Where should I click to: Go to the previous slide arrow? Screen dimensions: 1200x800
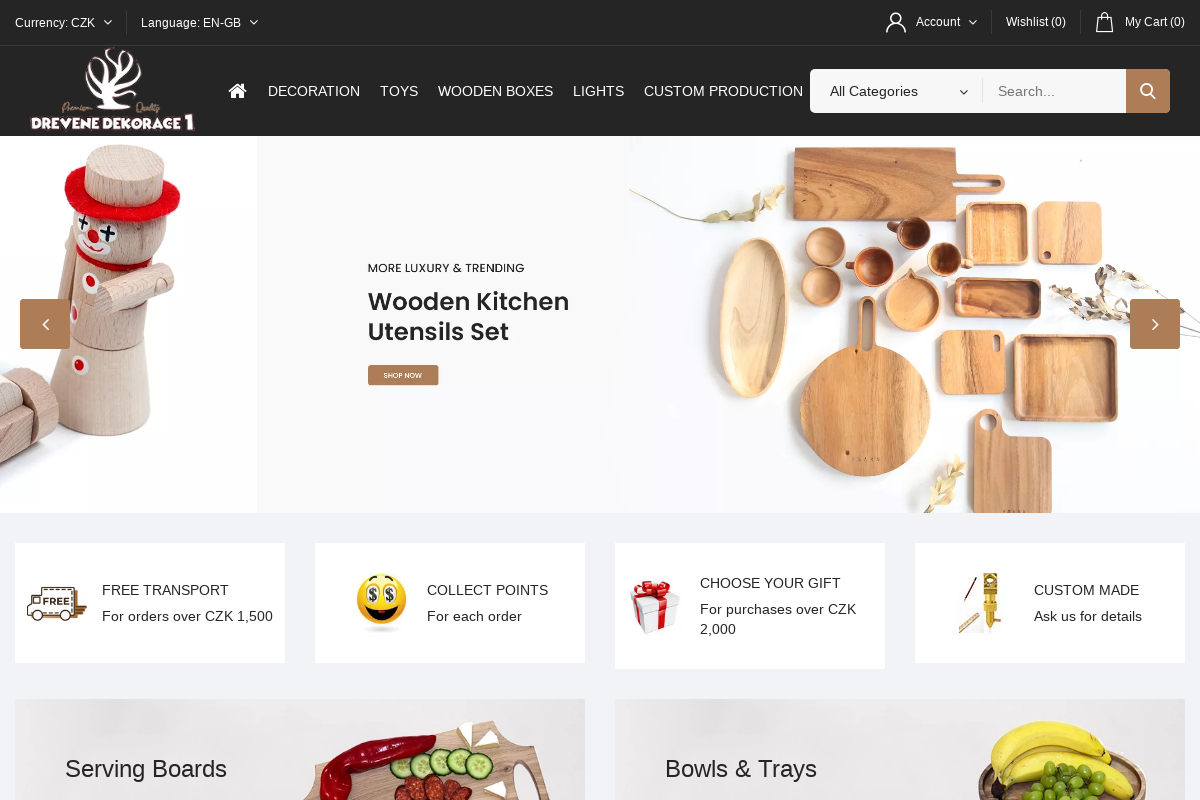point(45,324)
